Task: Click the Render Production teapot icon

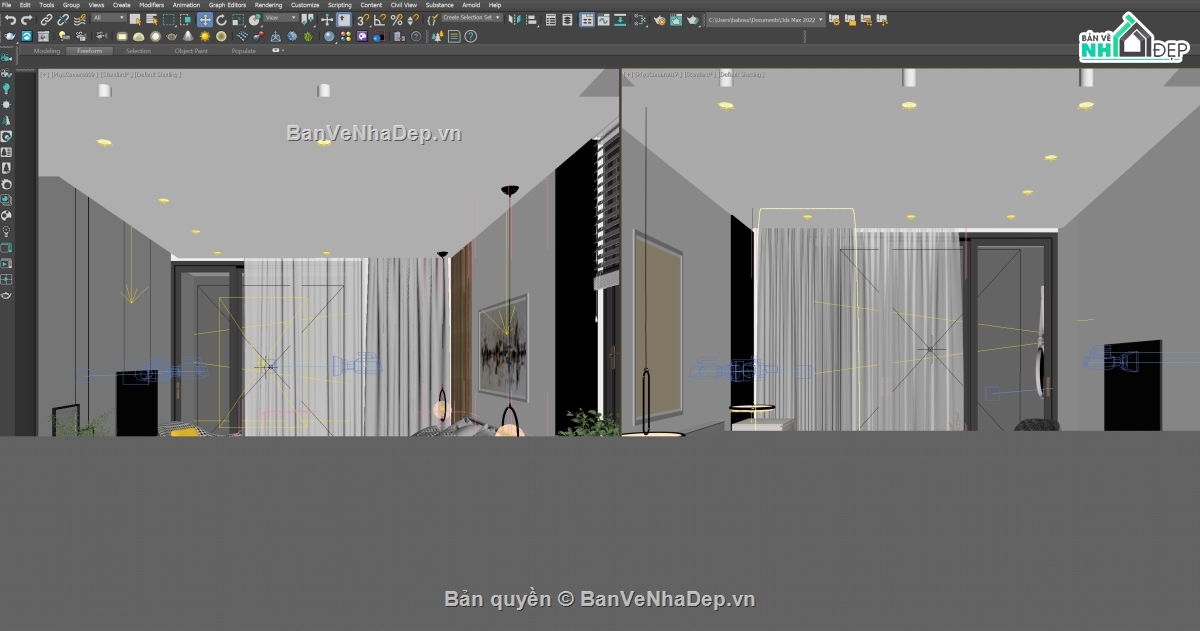Action: coord(692,19)
